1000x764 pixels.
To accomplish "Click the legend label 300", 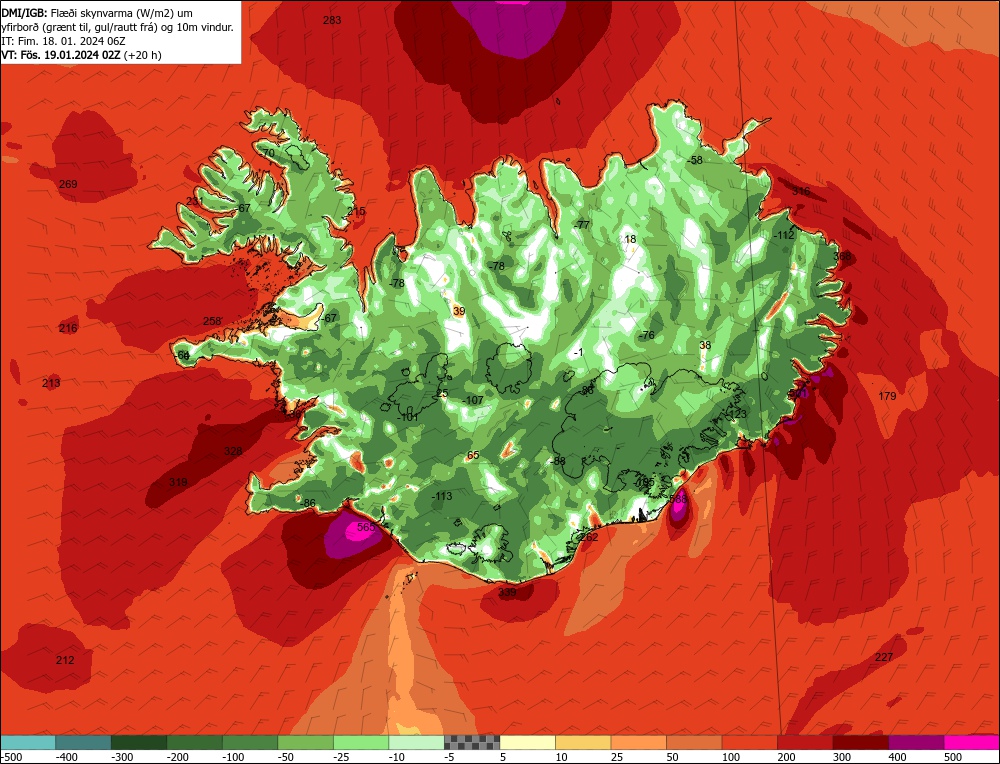I will tap(842, 758).
